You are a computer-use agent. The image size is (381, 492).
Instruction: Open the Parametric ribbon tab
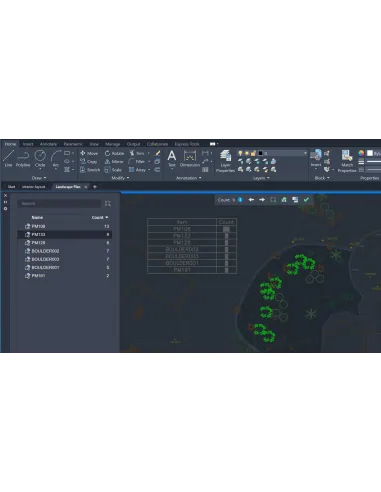(x=73, y=144)
